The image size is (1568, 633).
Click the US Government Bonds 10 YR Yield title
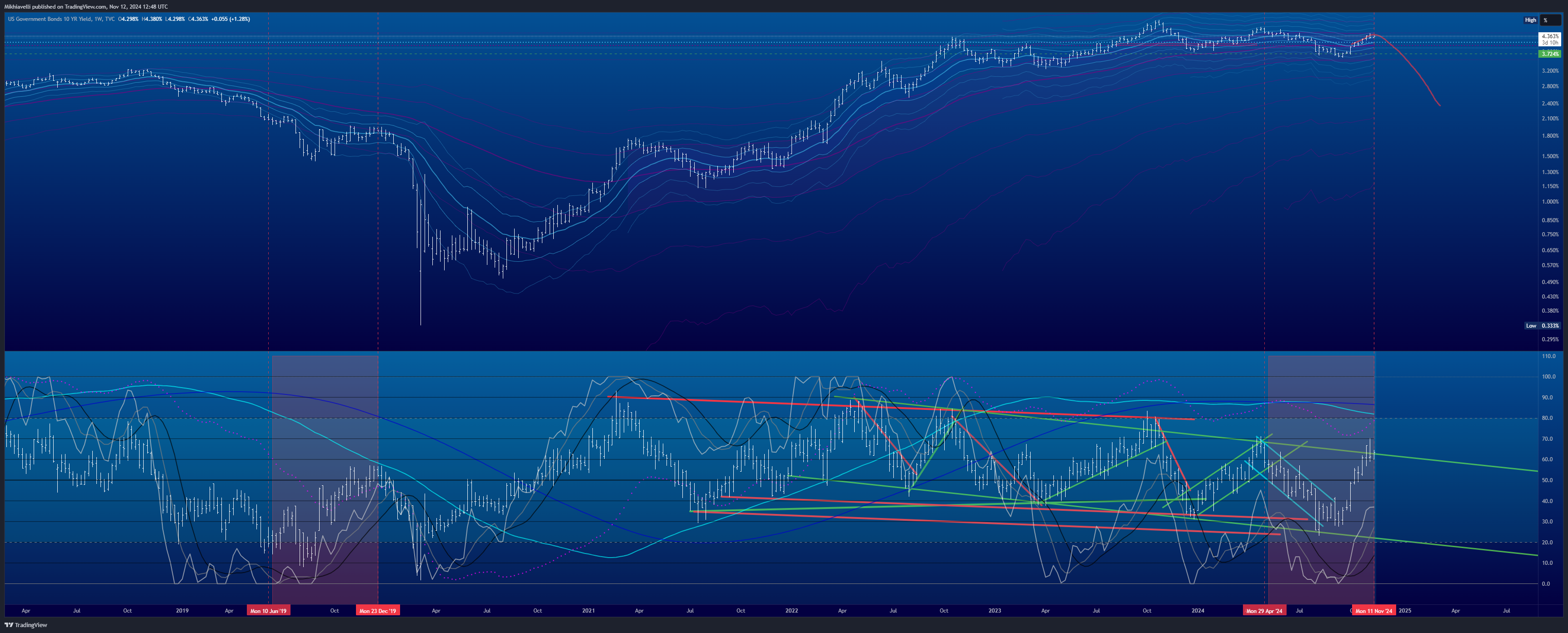pos(49,19)
